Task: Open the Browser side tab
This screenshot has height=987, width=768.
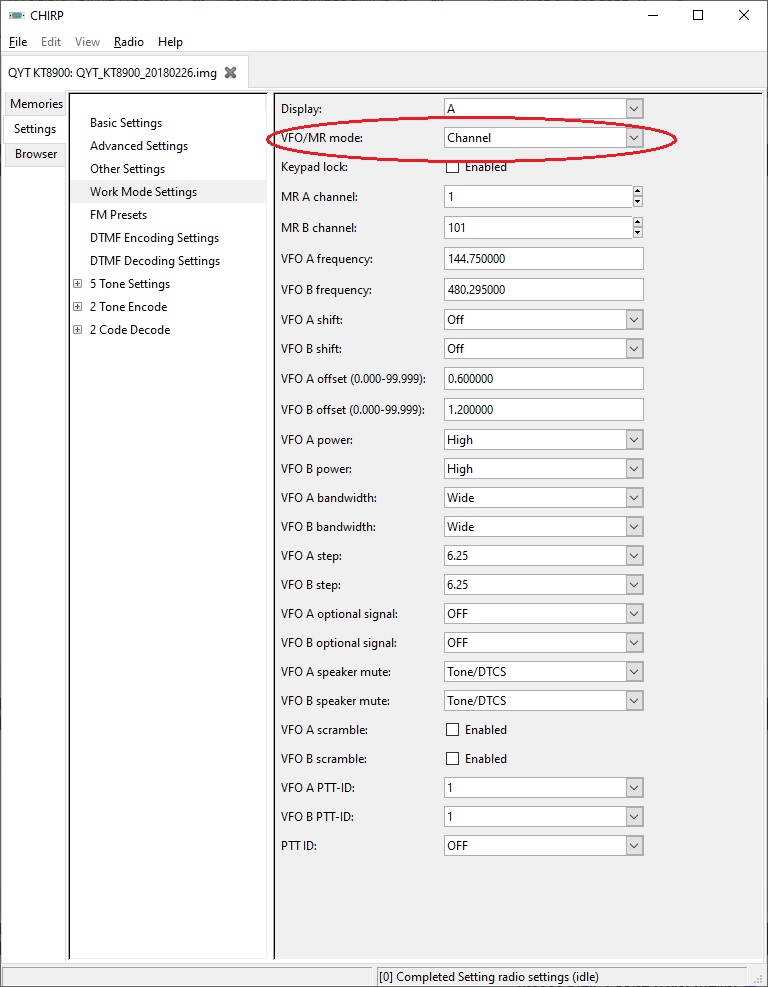Action: [x=36, y=154]
